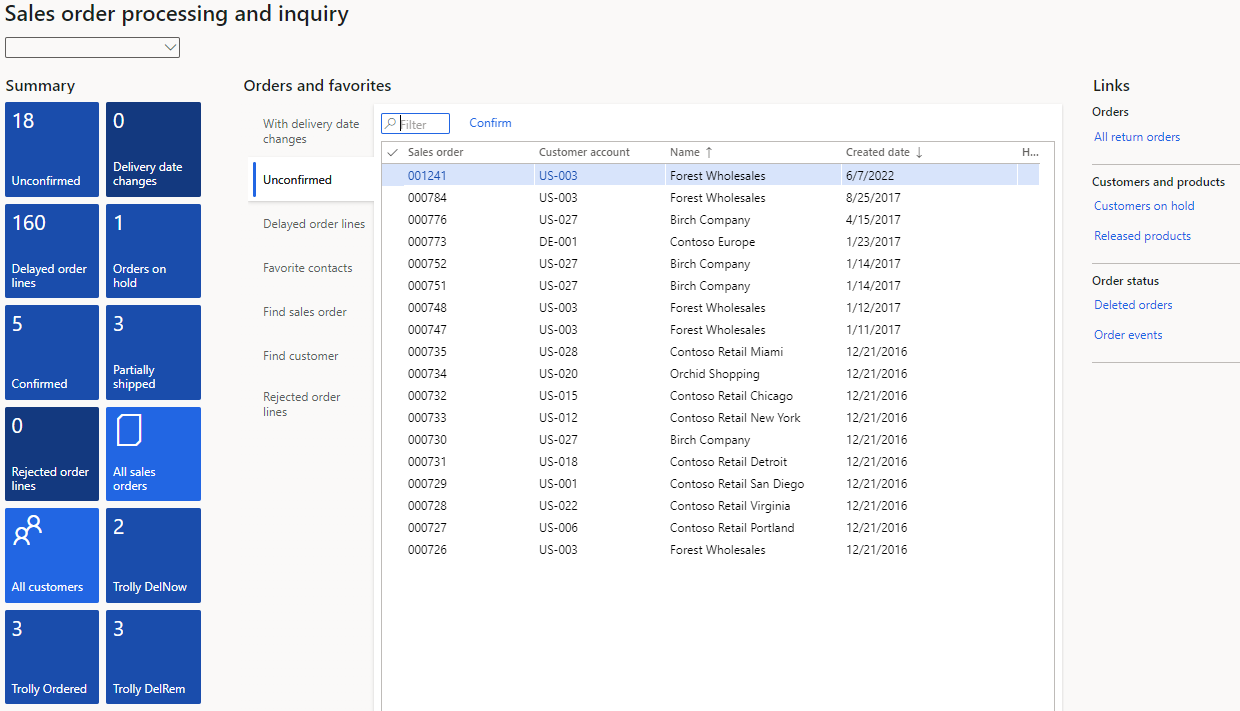Image resolution: width=1240 pixels, height=711 pixels.
Task: Click the Confirmed tile showing 5
Action: 51,352
